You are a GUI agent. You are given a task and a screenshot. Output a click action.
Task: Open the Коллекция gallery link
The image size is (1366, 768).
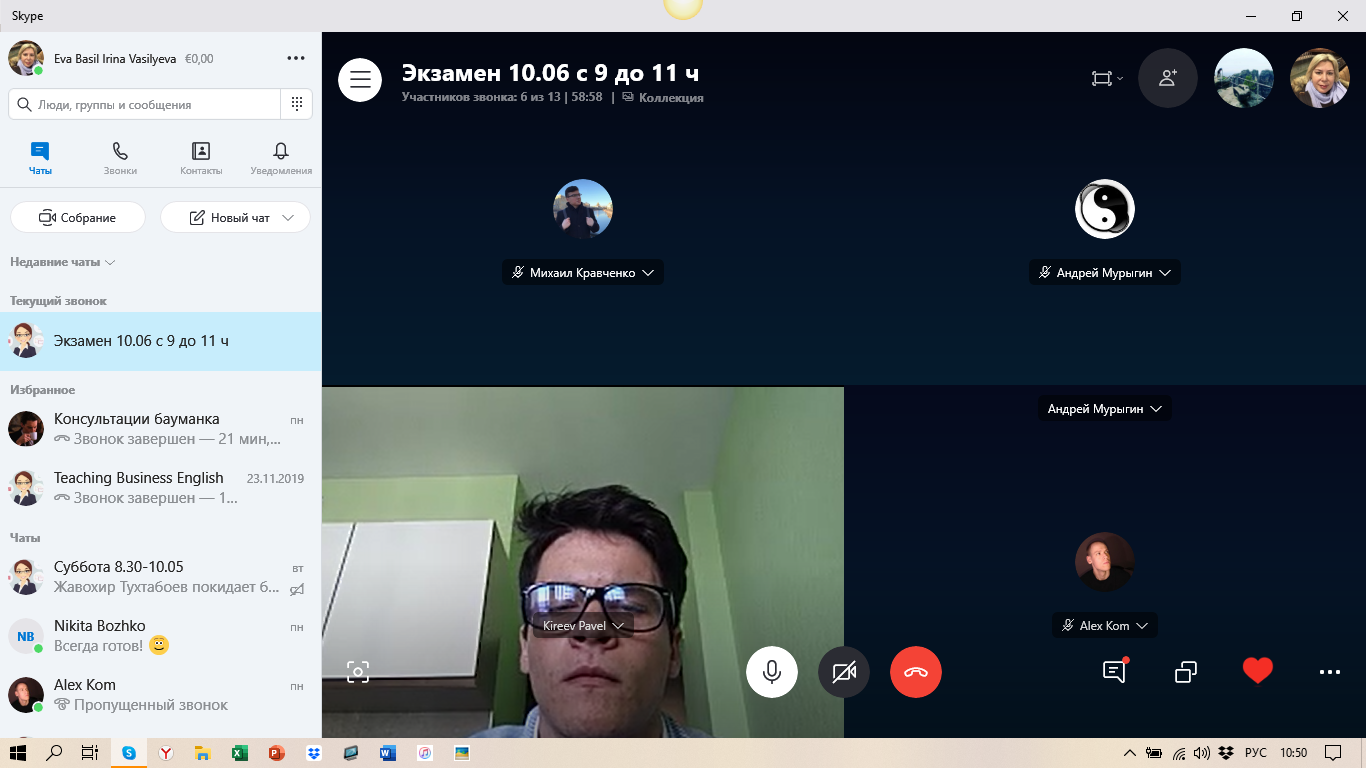pyautogui.click(x=670, y=98)
